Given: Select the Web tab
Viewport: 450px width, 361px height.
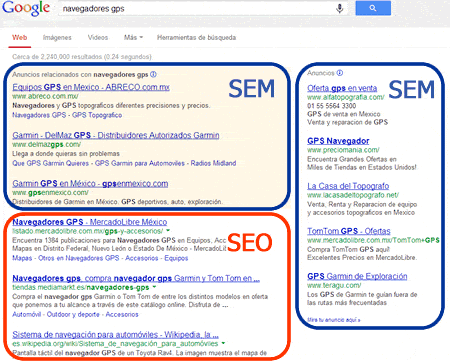Looking at the screenshot, I should [x=20, y=37].
